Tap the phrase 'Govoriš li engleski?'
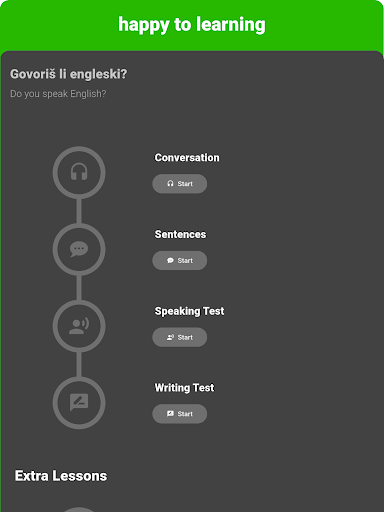The height and width of the screenshot is (512, 384). pos(69,74)
